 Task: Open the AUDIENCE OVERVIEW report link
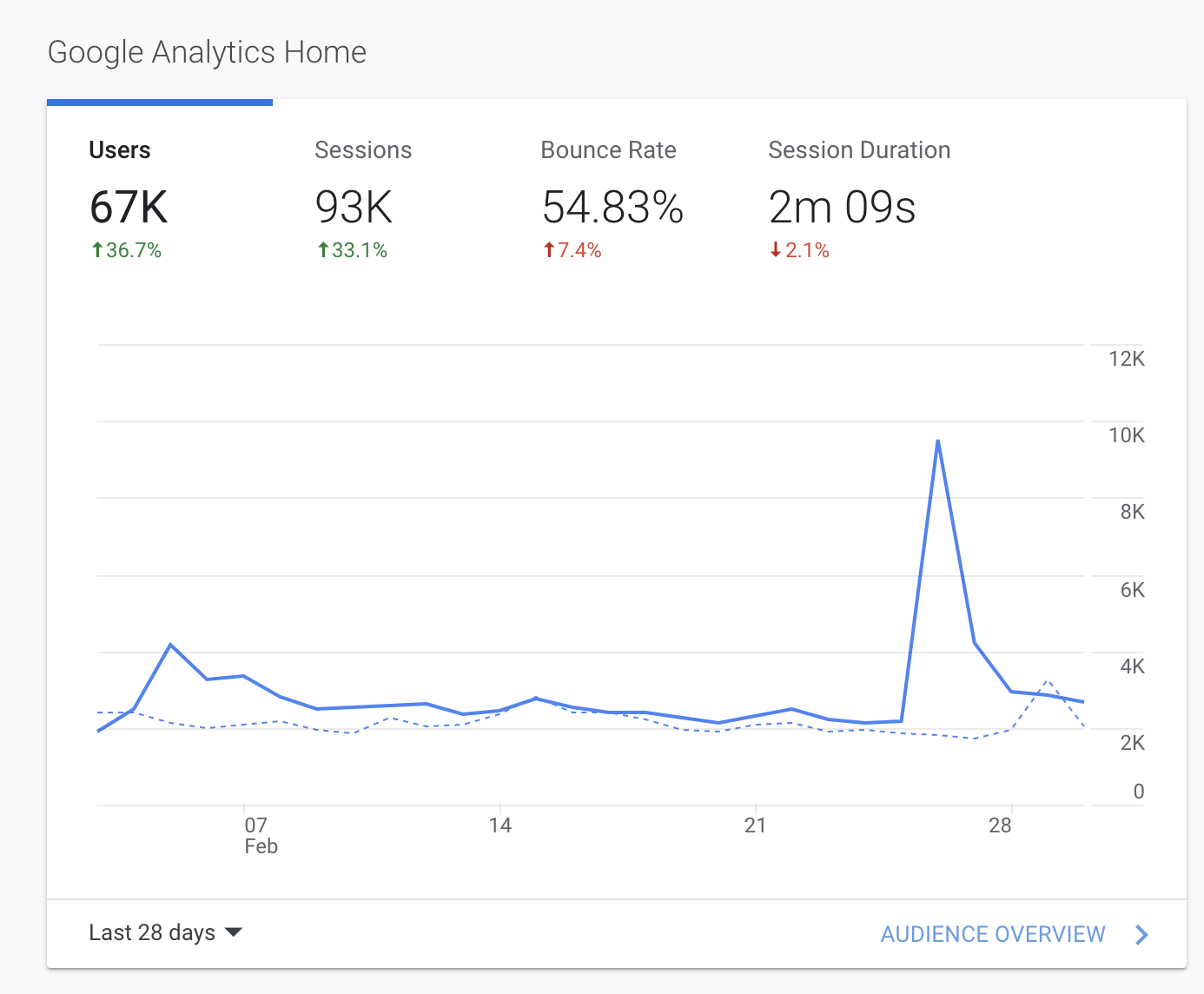(x=993, y=934)
